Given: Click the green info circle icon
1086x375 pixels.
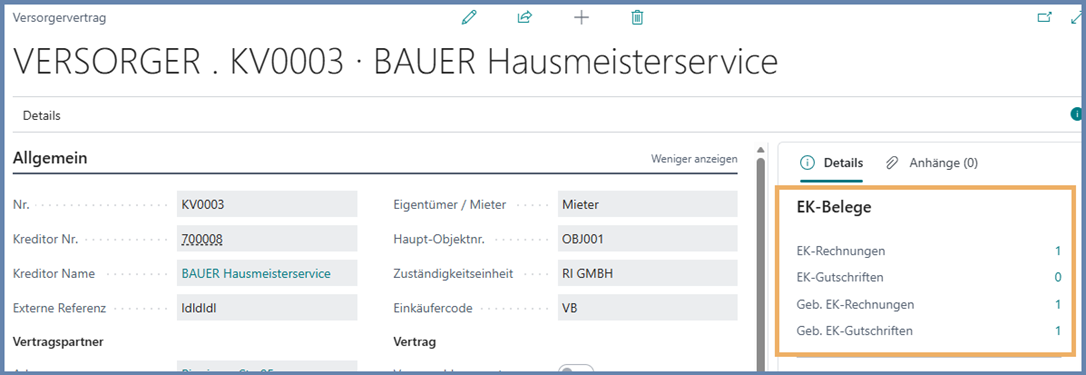Looking at the screenshot, I should pos(1076,114).
